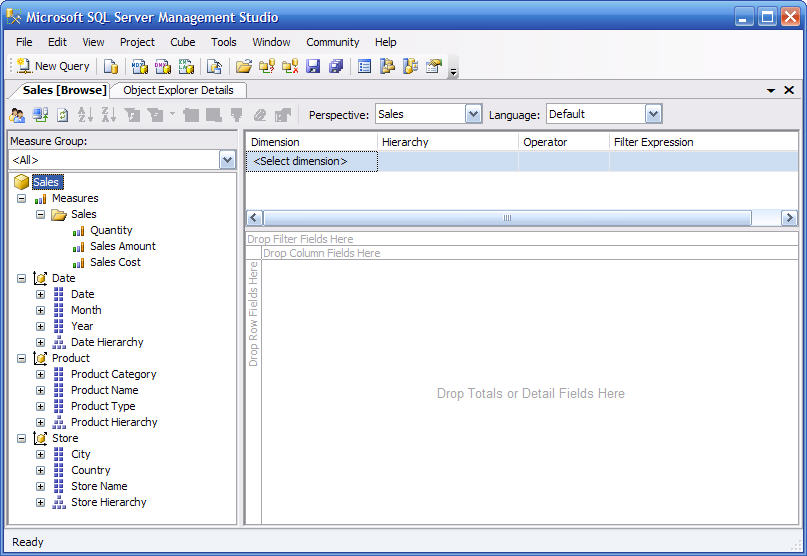The height and width of the screenshot is (556, 807).
Task: Start an Analysis Services MDX query
Action: pos(139,66)
